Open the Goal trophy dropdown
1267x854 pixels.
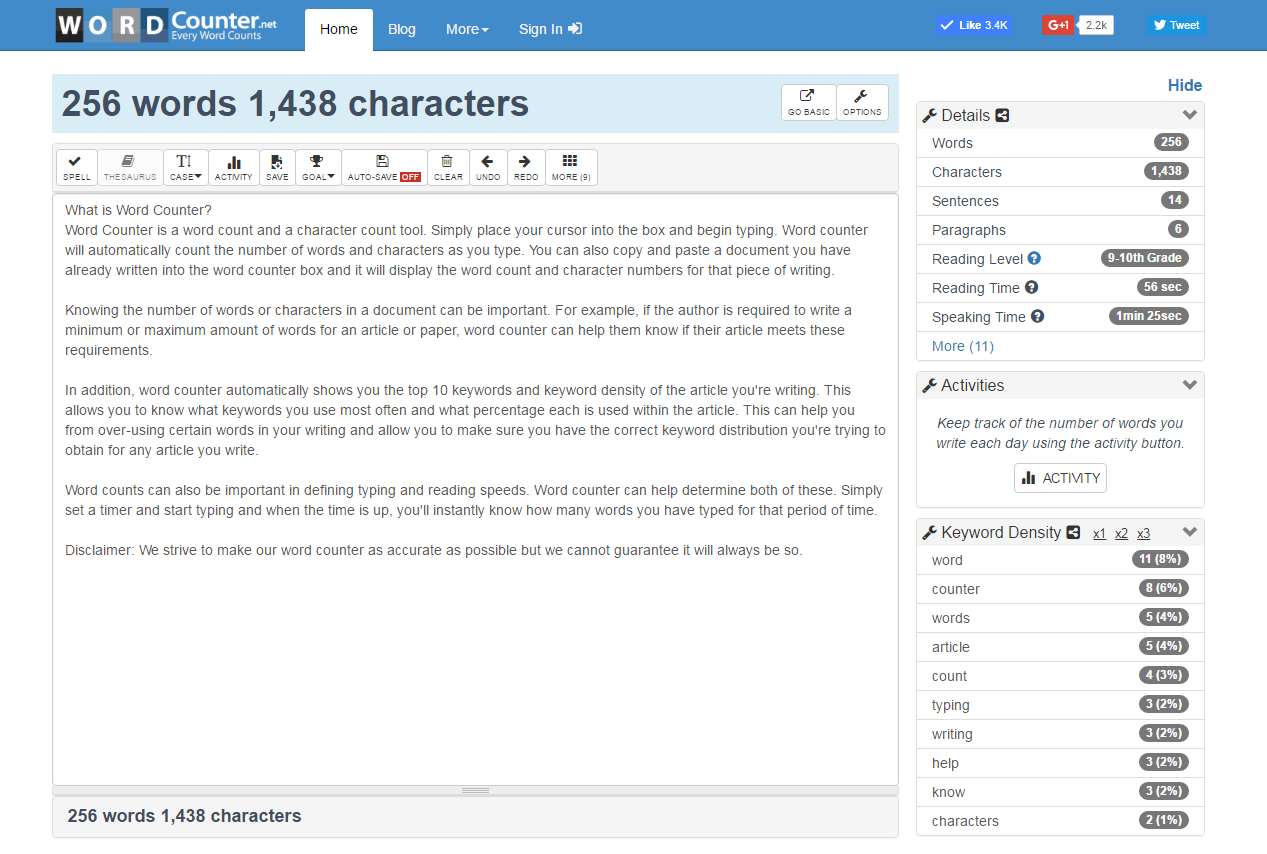[318, 167]
